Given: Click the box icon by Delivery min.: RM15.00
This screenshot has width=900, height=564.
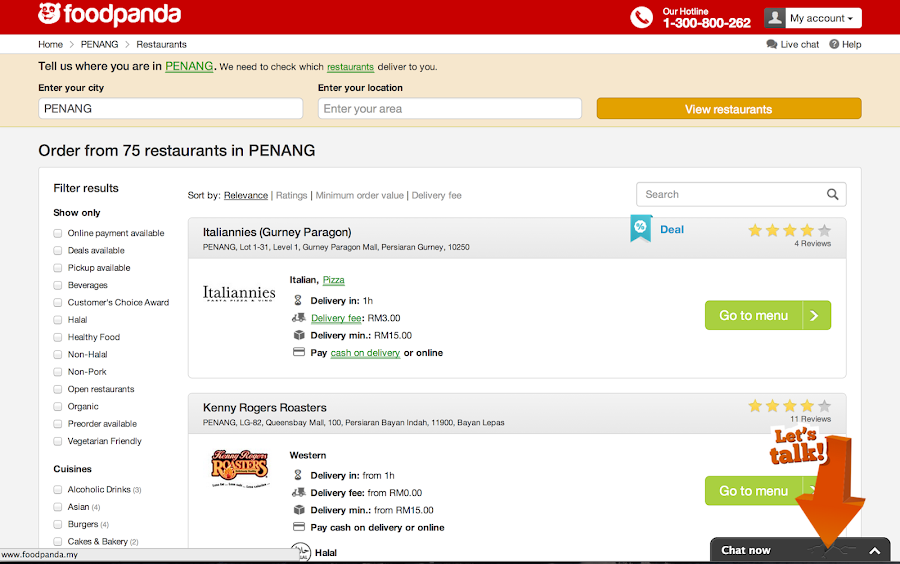Looking at the screenshot, I should (x=299, y=335).
